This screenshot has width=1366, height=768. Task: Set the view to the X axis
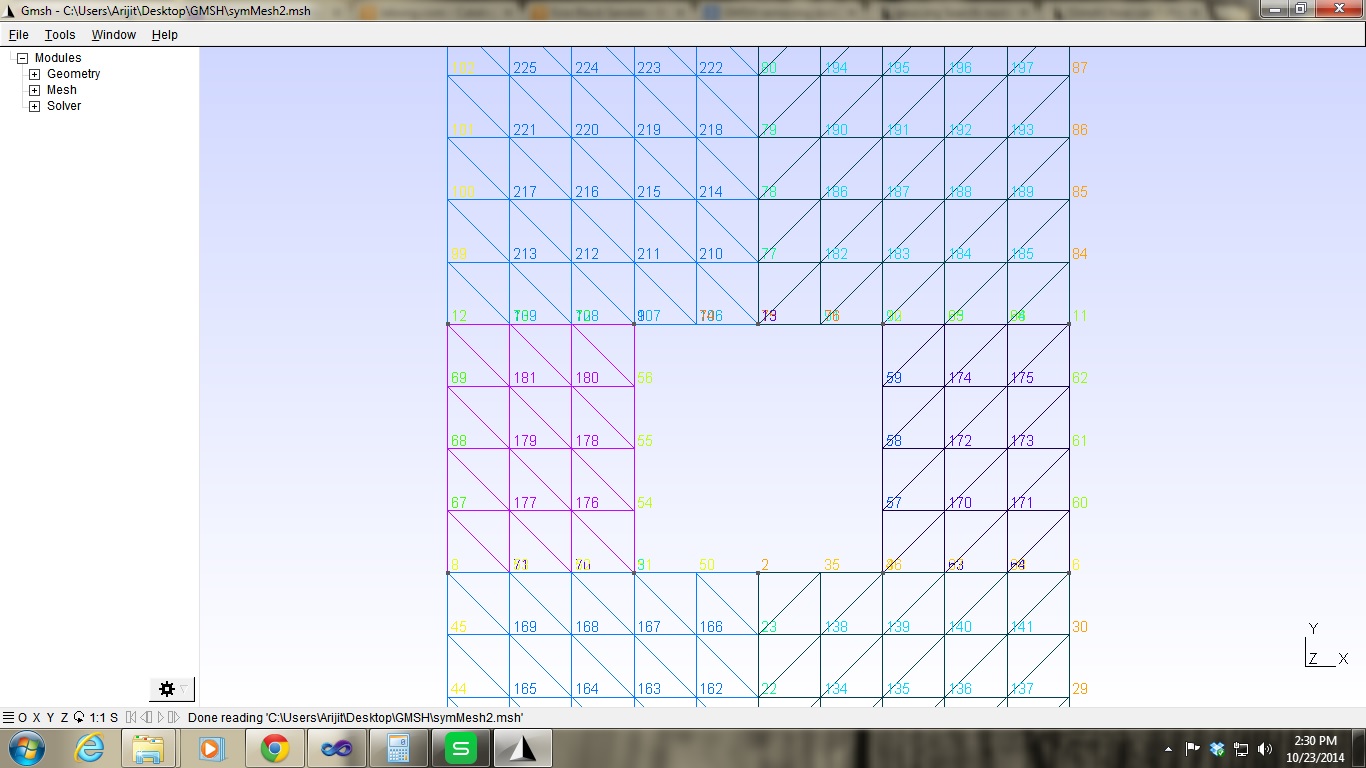point(36,717)
